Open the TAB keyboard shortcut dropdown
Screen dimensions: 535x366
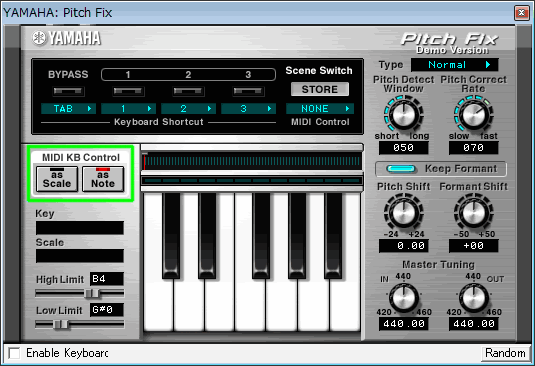(68, 108)
